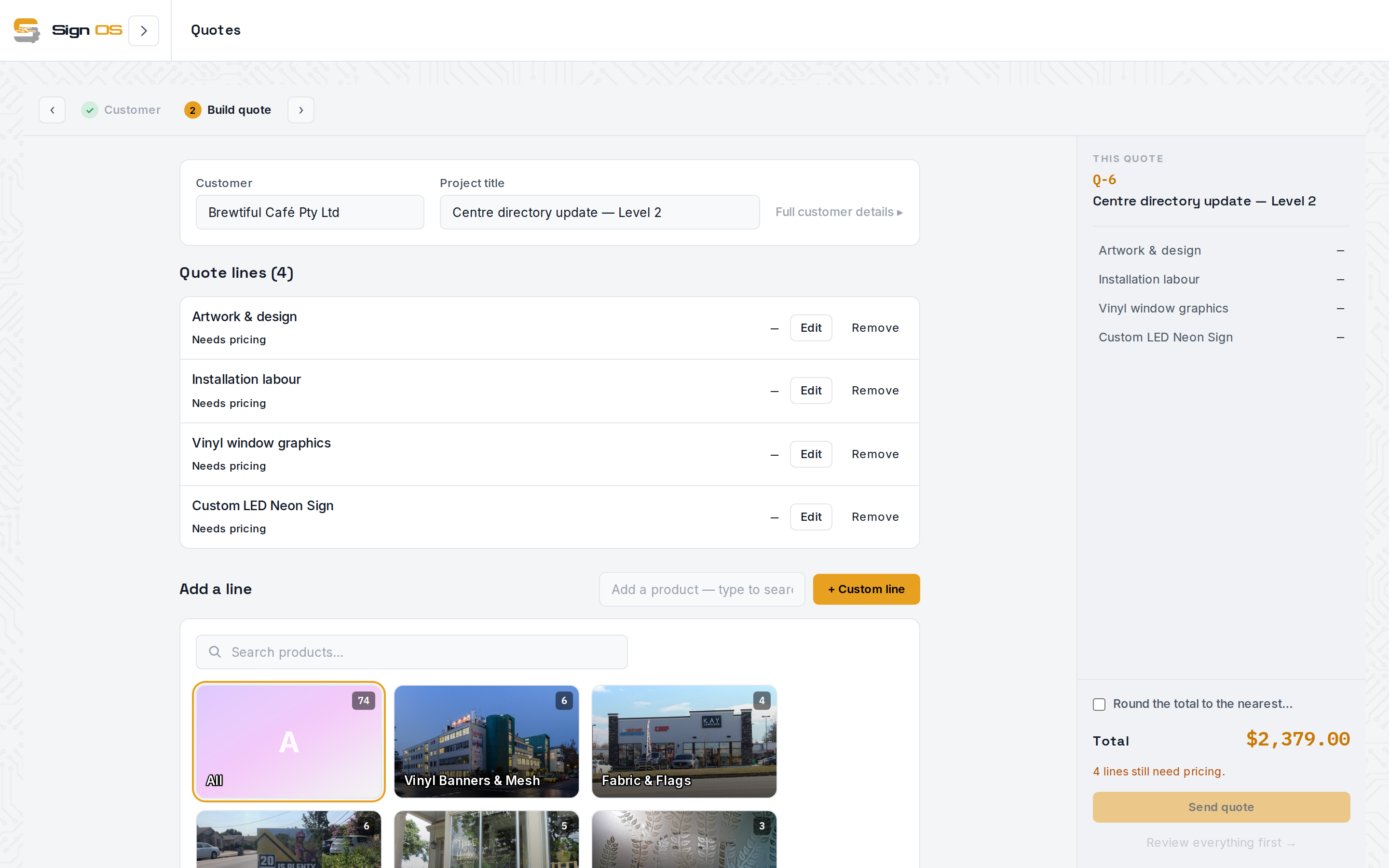Go back with the left chevron step button
Screen dimensions: 1389x868
tap(52, 109)
